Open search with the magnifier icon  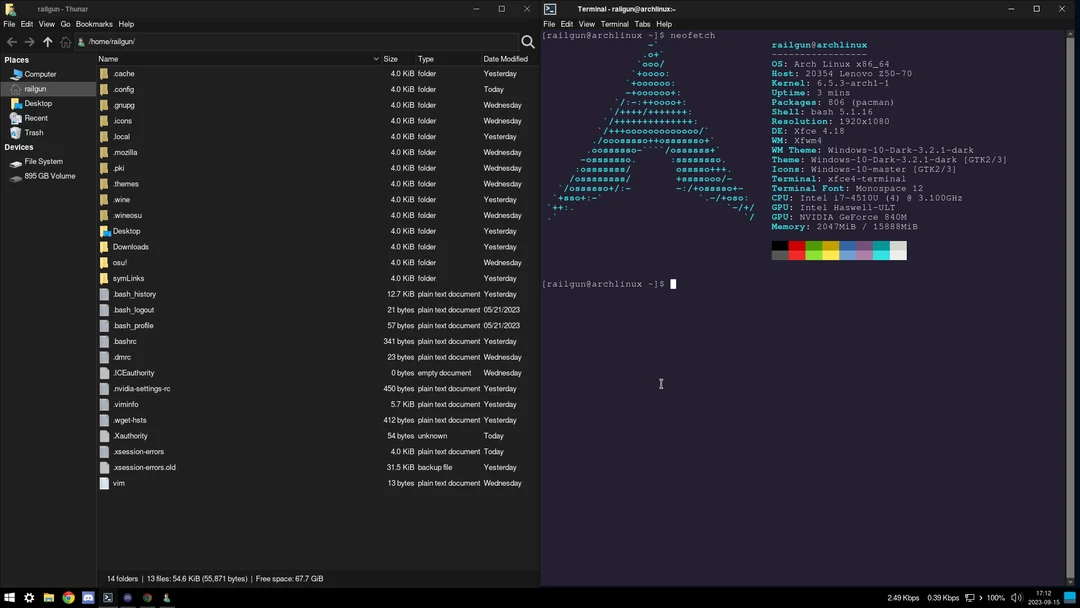527,42
